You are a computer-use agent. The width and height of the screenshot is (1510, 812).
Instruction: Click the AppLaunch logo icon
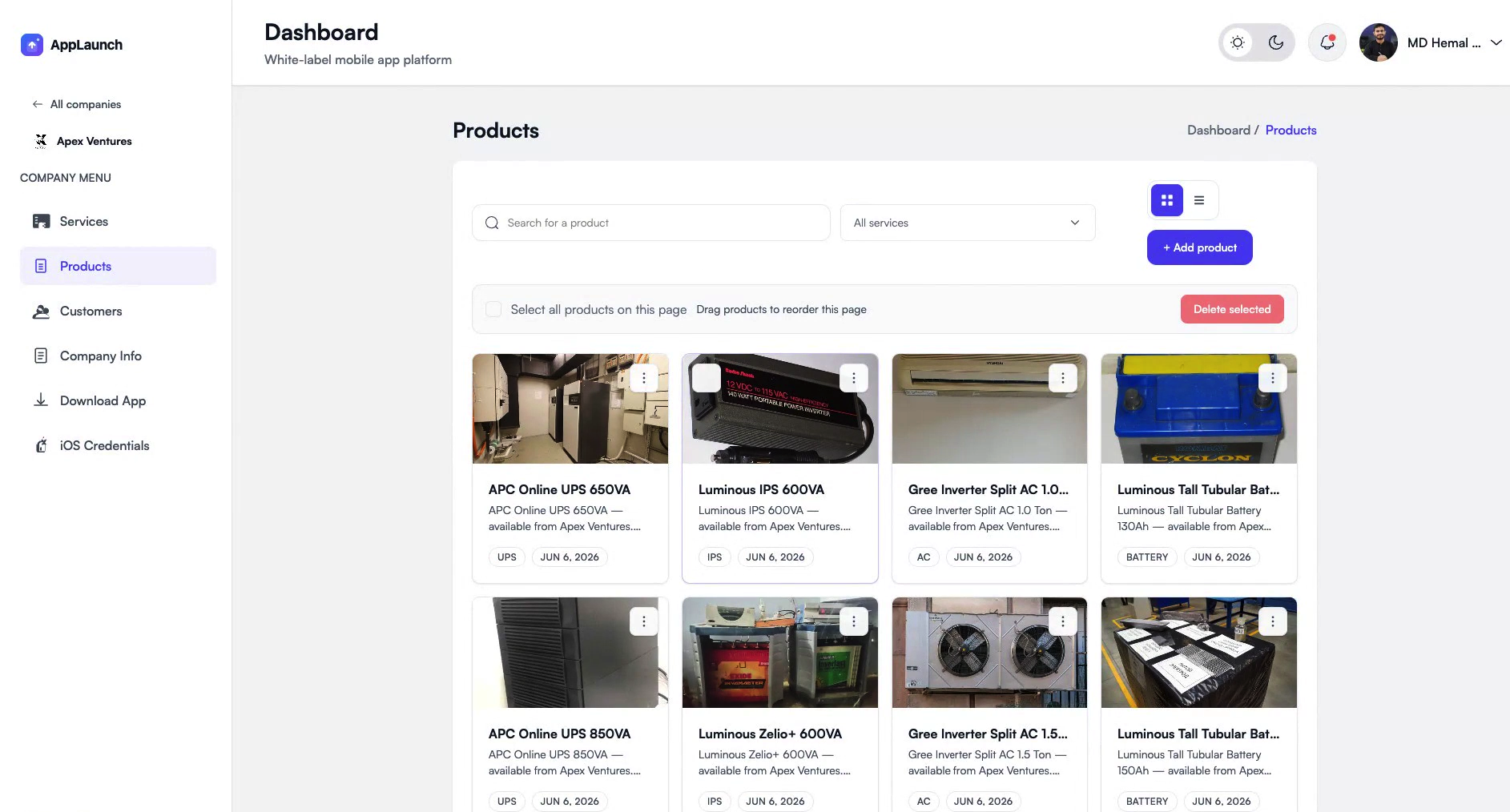(x=32, y=45)
